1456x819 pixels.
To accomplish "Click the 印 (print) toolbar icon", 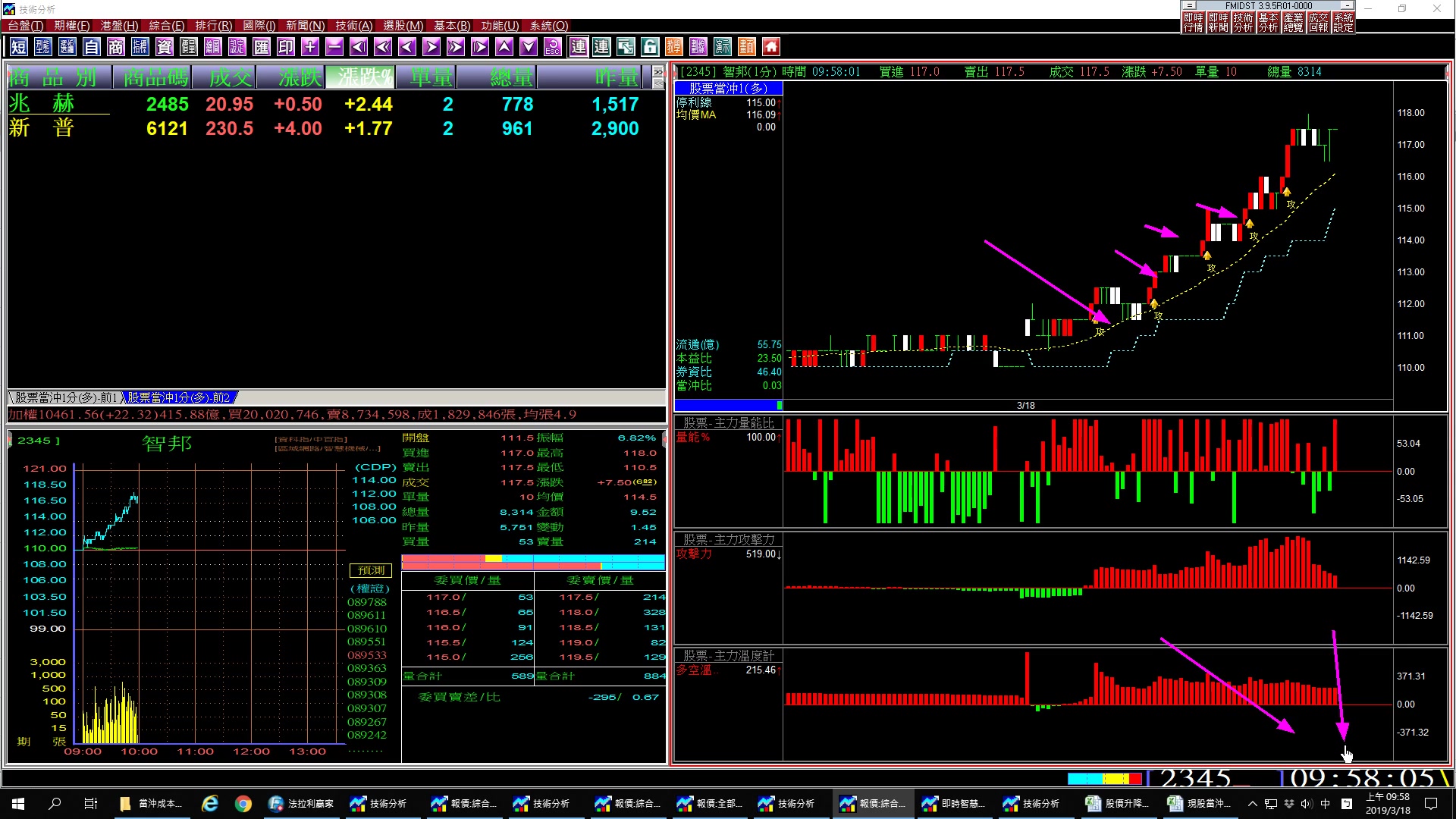I will point(286,47).
